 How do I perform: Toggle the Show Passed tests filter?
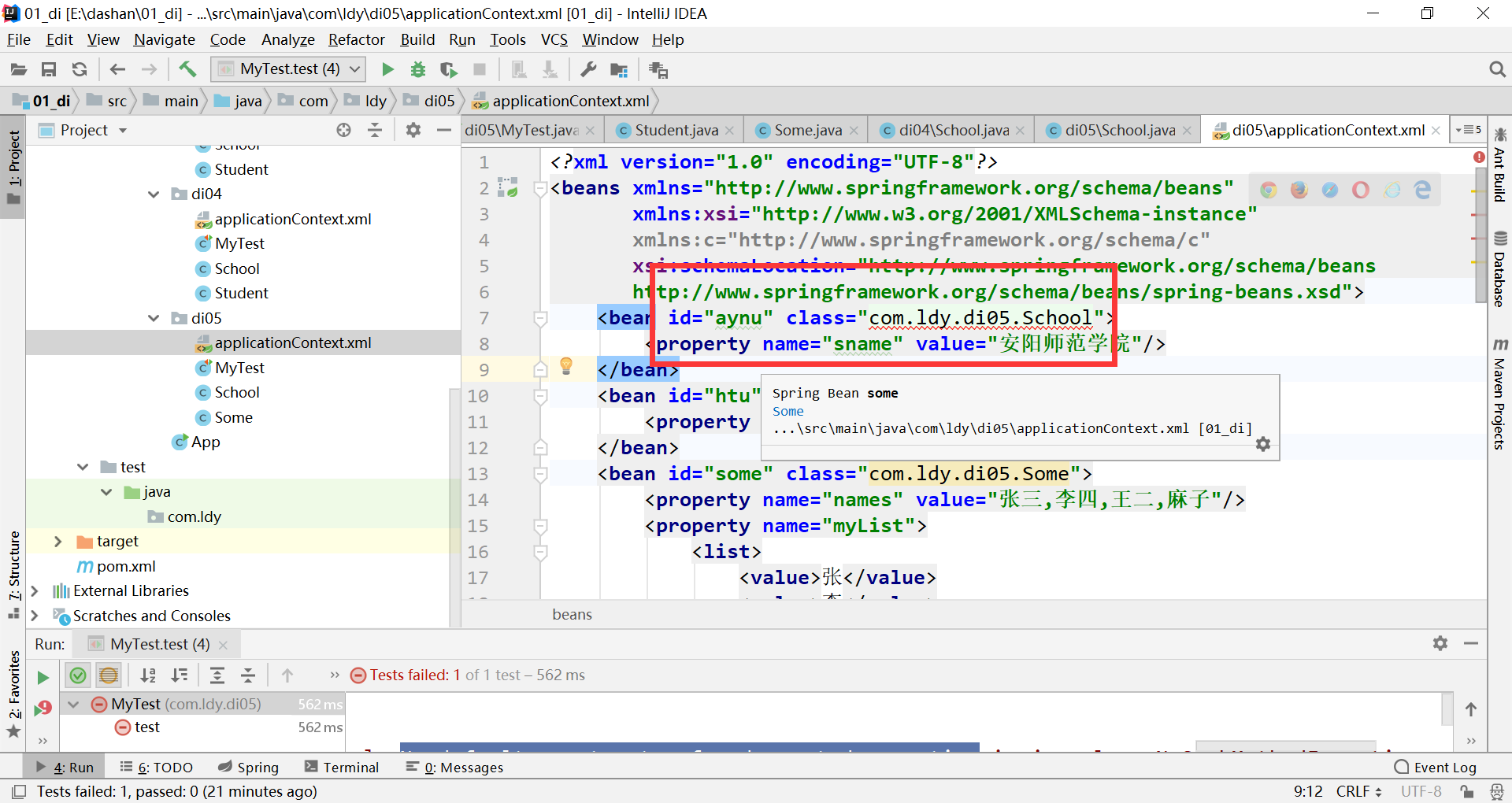(77, 675)
